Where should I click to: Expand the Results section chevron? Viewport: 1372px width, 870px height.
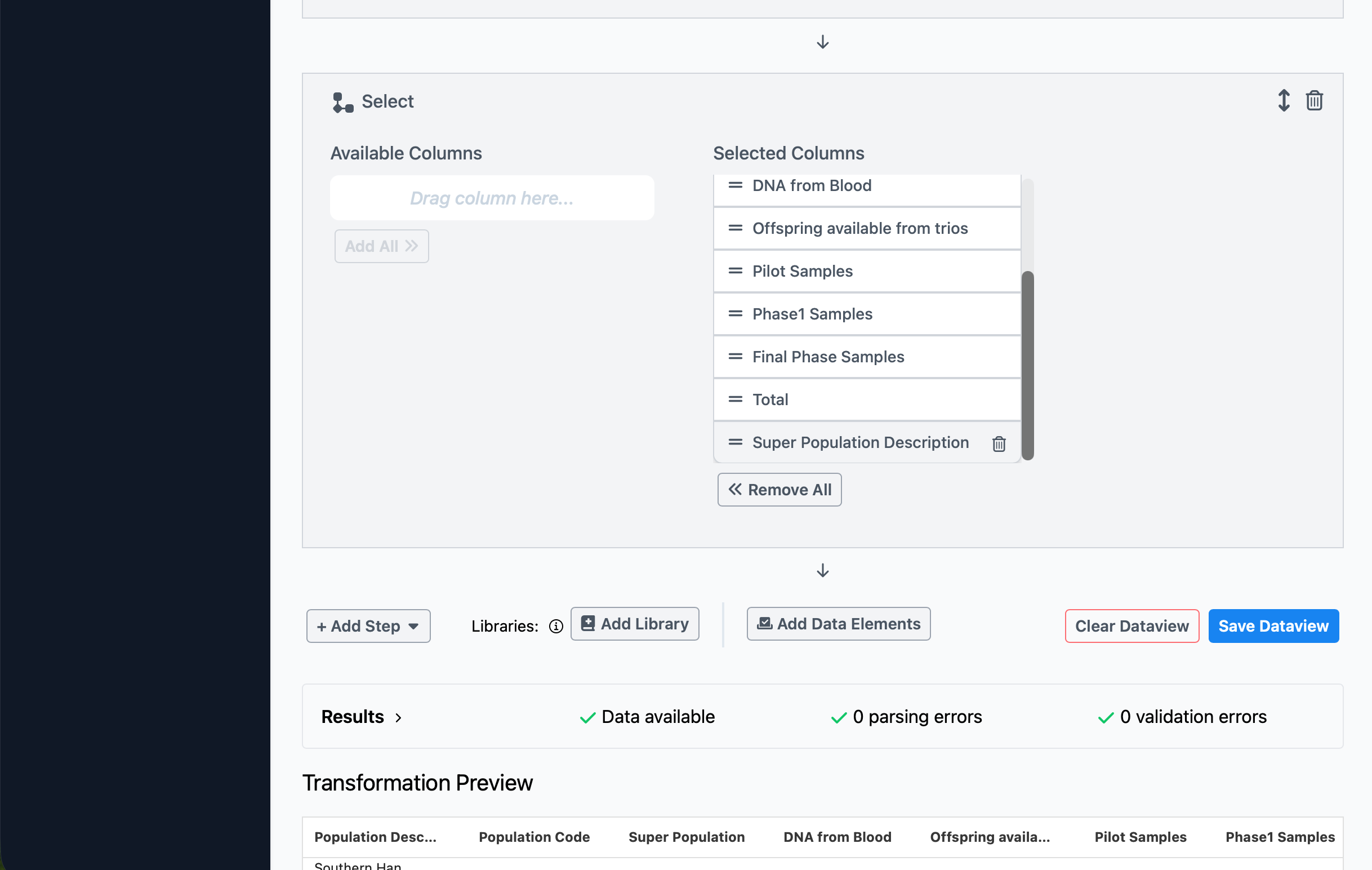click(x=398, y=717)
